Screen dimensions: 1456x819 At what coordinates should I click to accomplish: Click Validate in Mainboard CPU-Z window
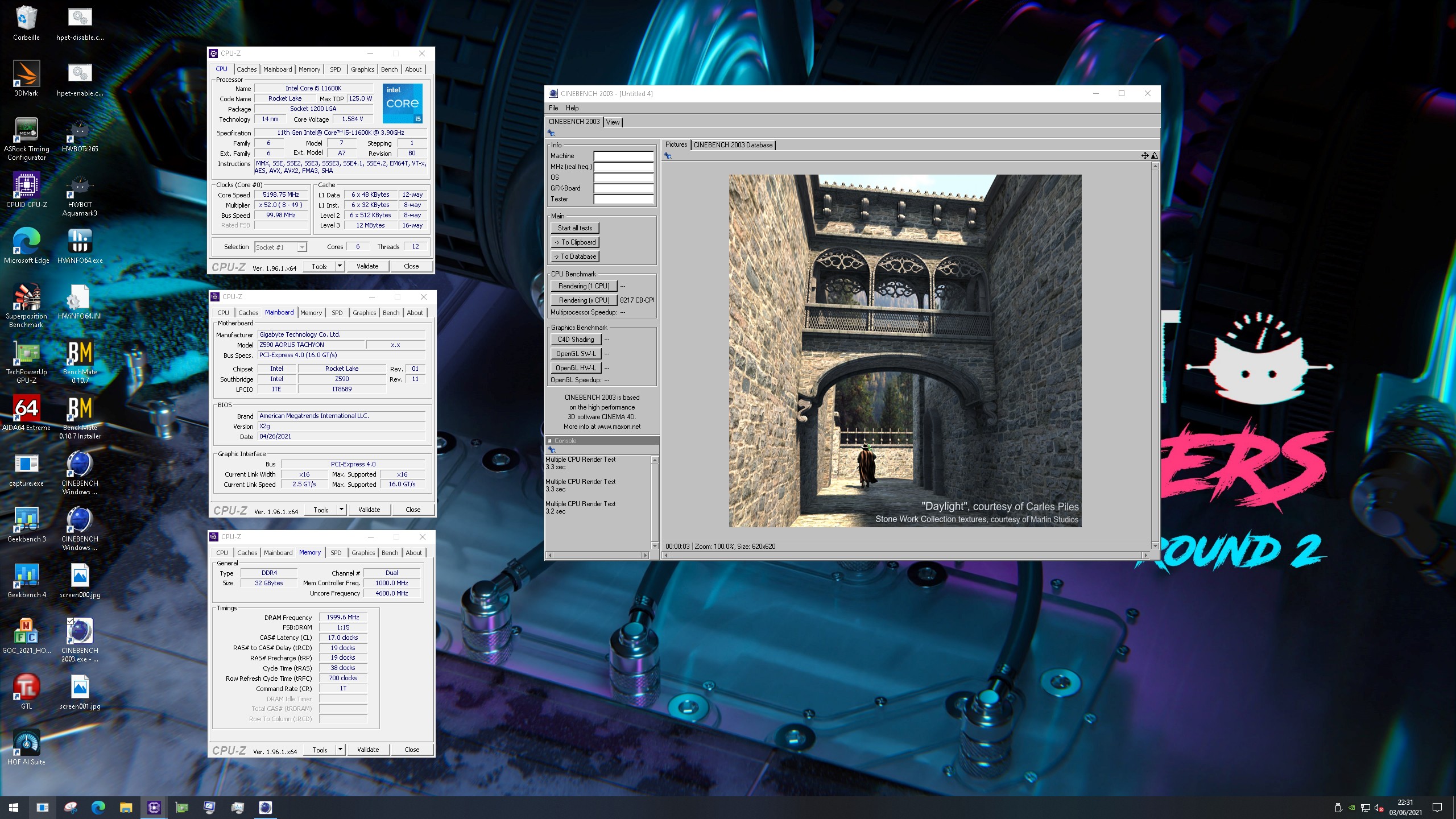click(x=369, y=509)
